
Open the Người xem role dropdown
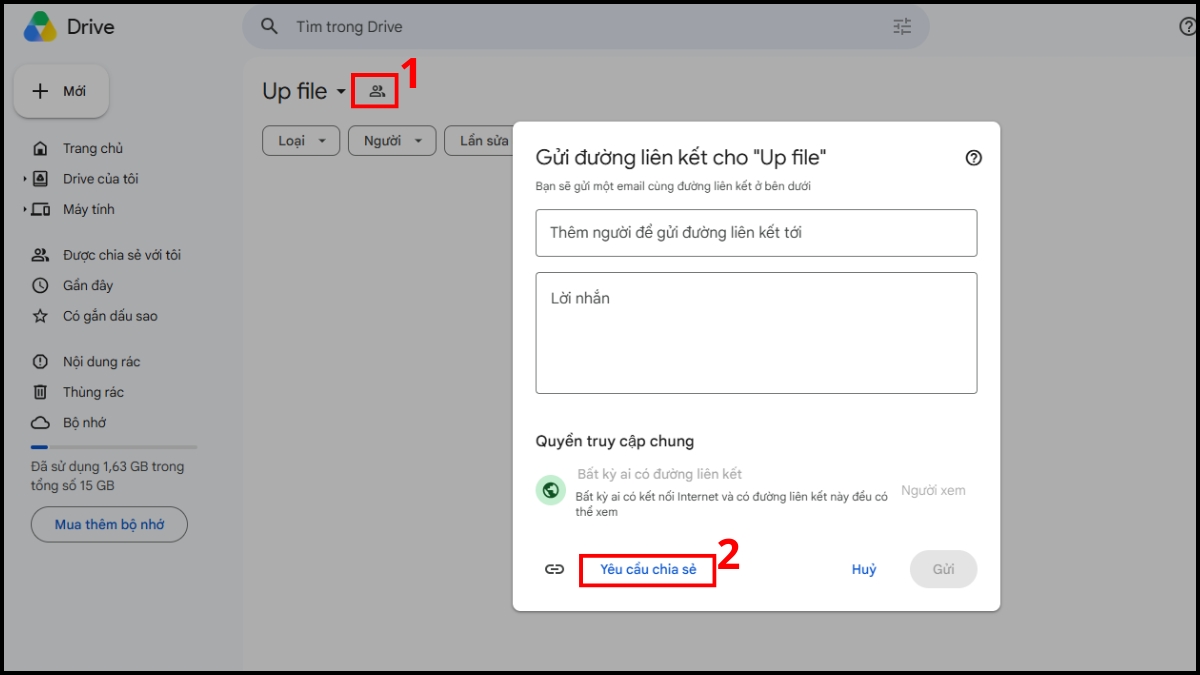click(x=933, y=490)
